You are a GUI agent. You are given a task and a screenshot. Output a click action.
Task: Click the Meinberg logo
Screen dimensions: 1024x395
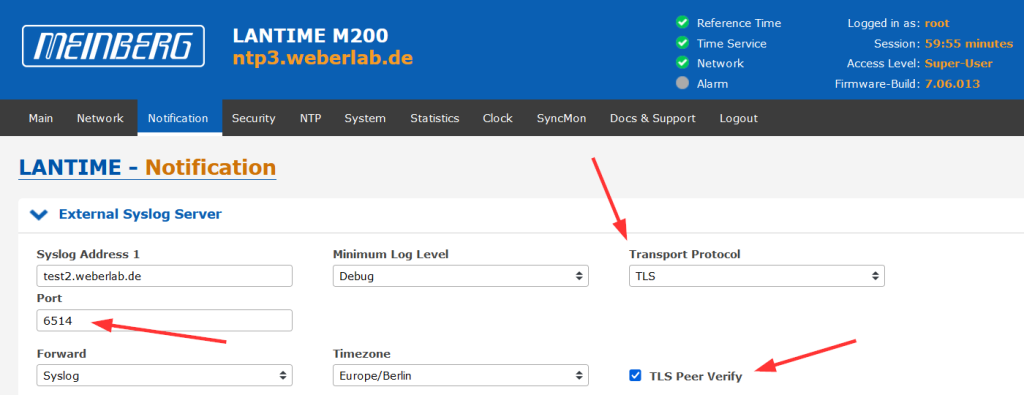click(113, 46)
